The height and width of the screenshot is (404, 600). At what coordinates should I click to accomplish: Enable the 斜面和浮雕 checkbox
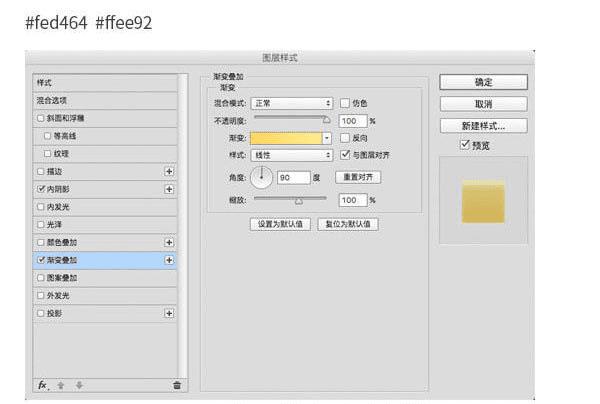point(41,118)
